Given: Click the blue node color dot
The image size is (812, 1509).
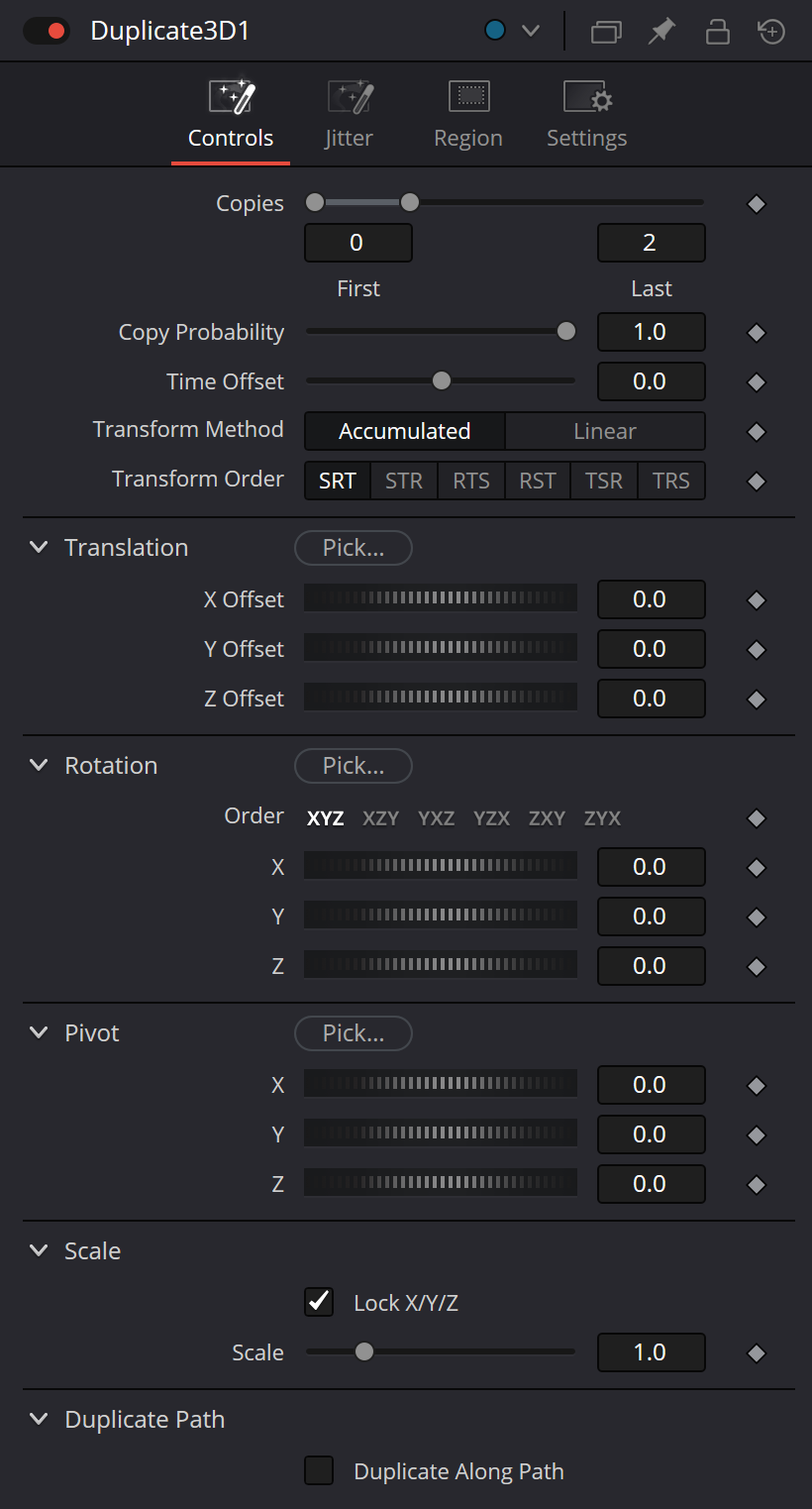Looking at the screenshot, I should [495, 31].
